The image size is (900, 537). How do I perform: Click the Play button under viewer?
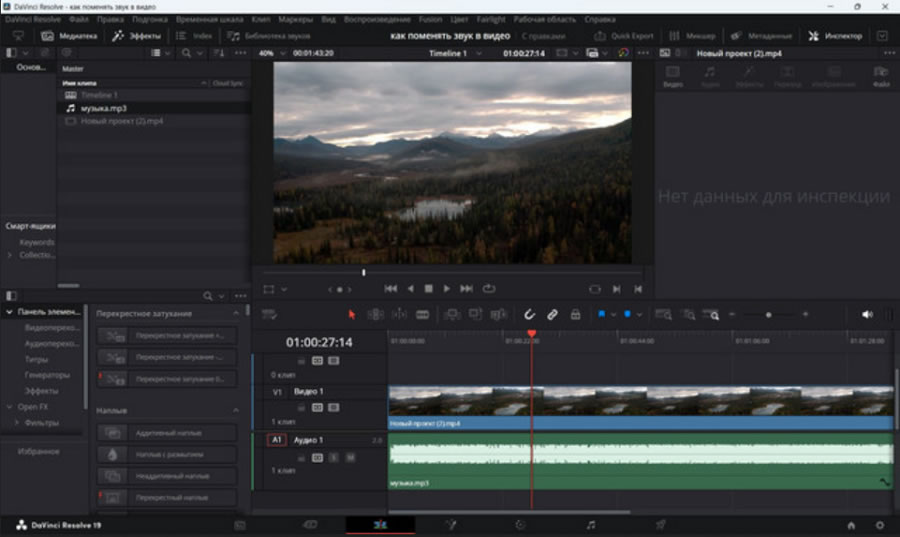click(x=447, y=289)
